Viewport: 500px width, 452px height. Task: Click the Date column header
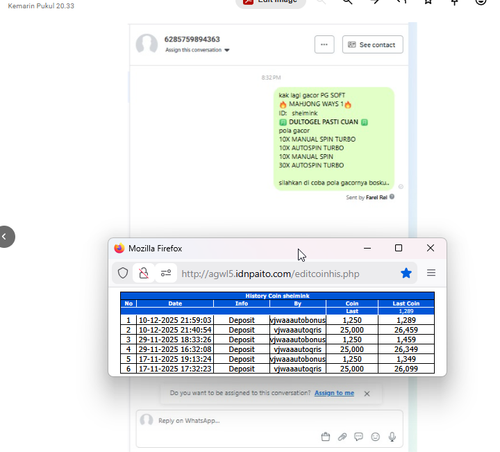[175, 303]
